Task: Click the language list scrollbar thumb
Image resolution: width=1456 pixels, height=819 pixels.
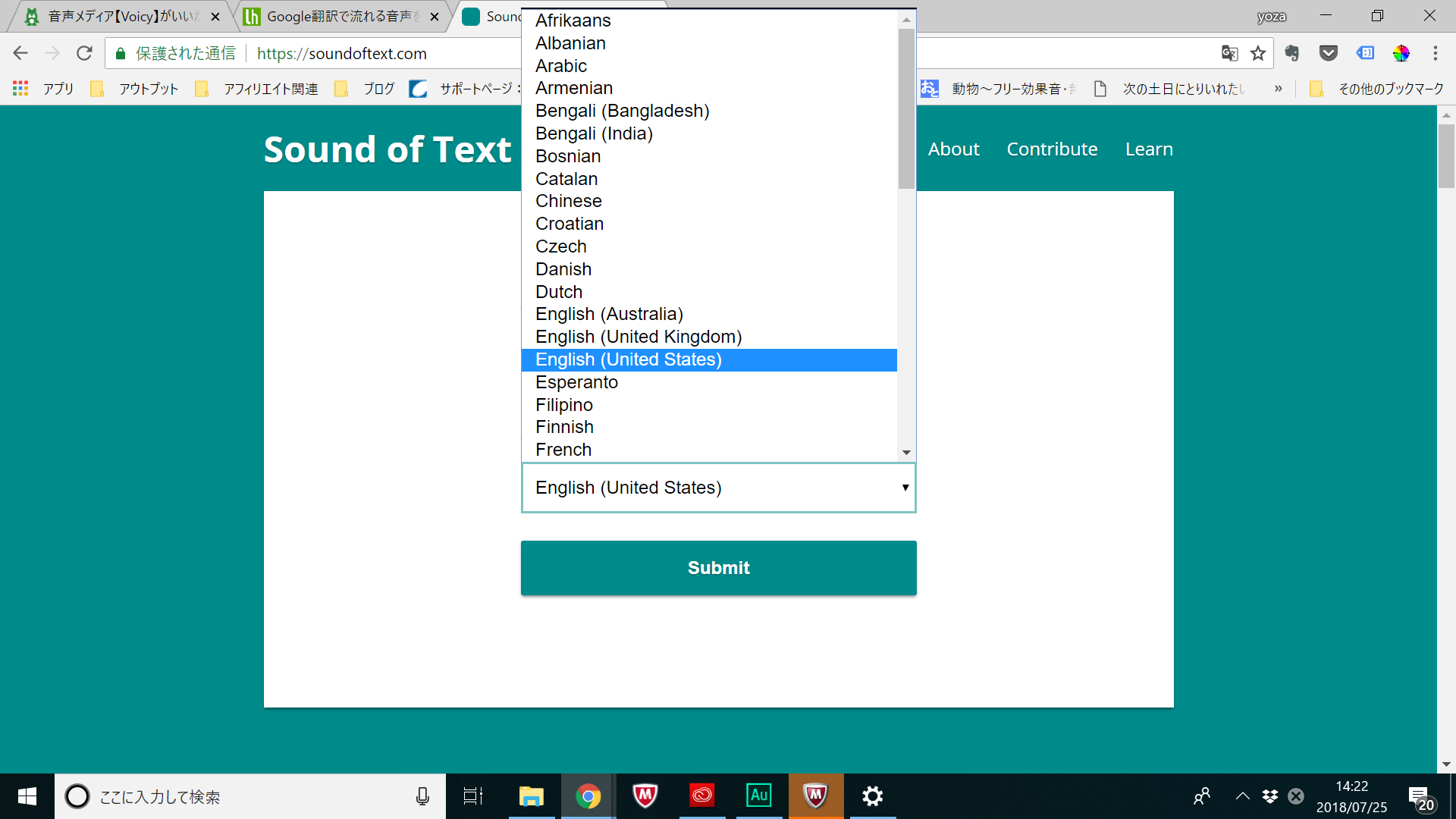Action: 906,108
